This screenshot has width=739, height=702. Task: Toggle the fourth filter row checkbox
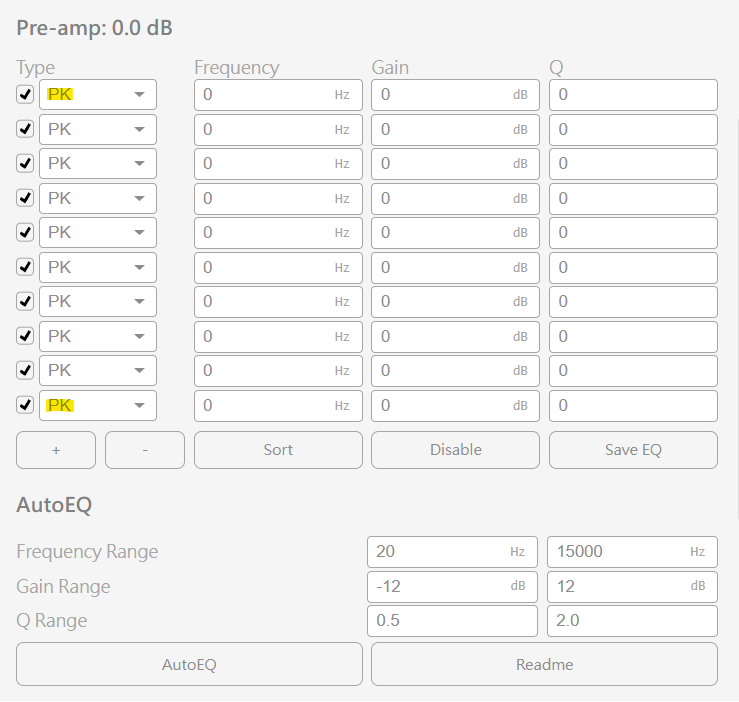point(25,198)
